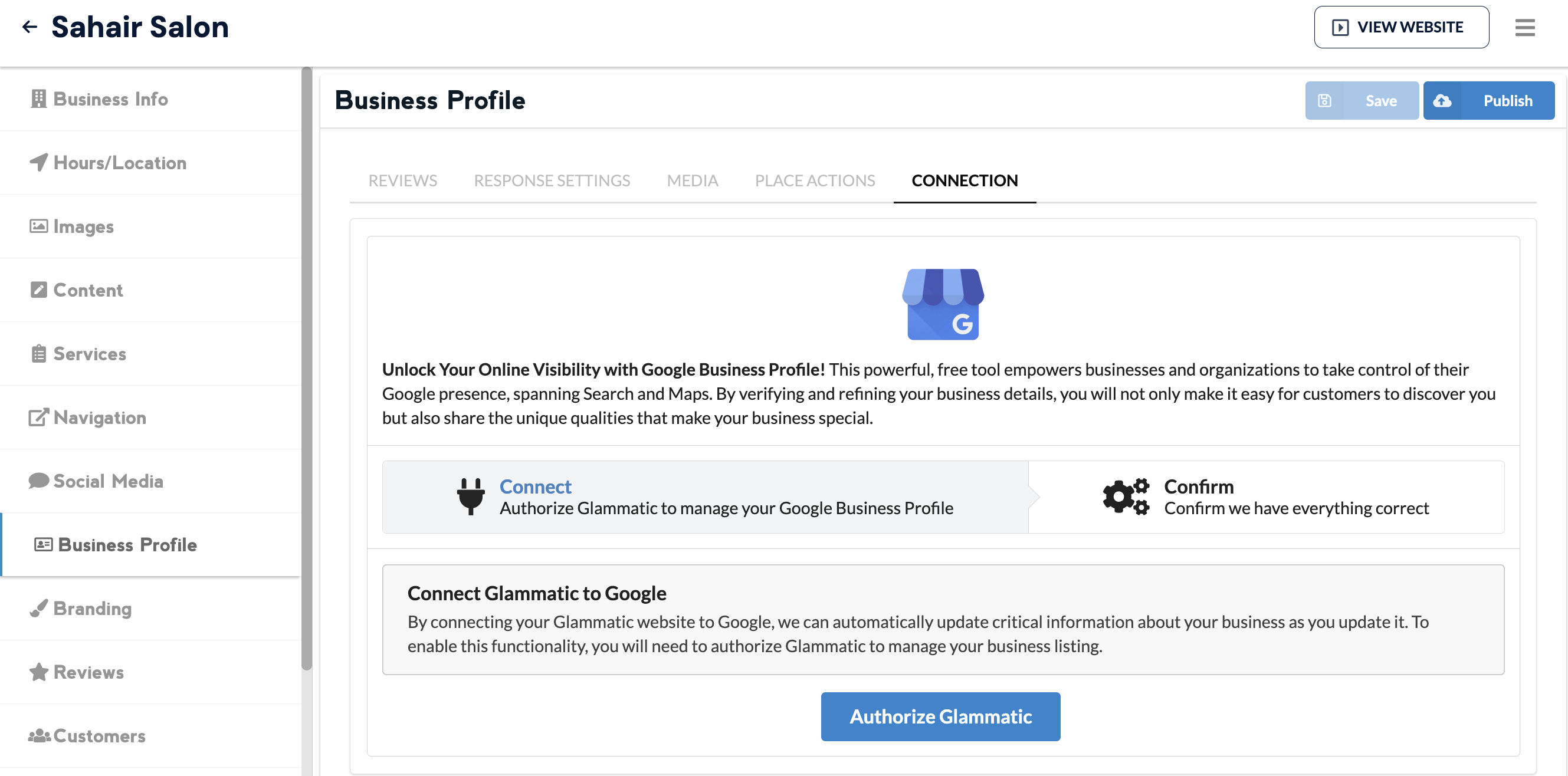The height and width of the screenshot is (776, 1568).
Task: Click the blue Connect step link
Action: (535, 486)
